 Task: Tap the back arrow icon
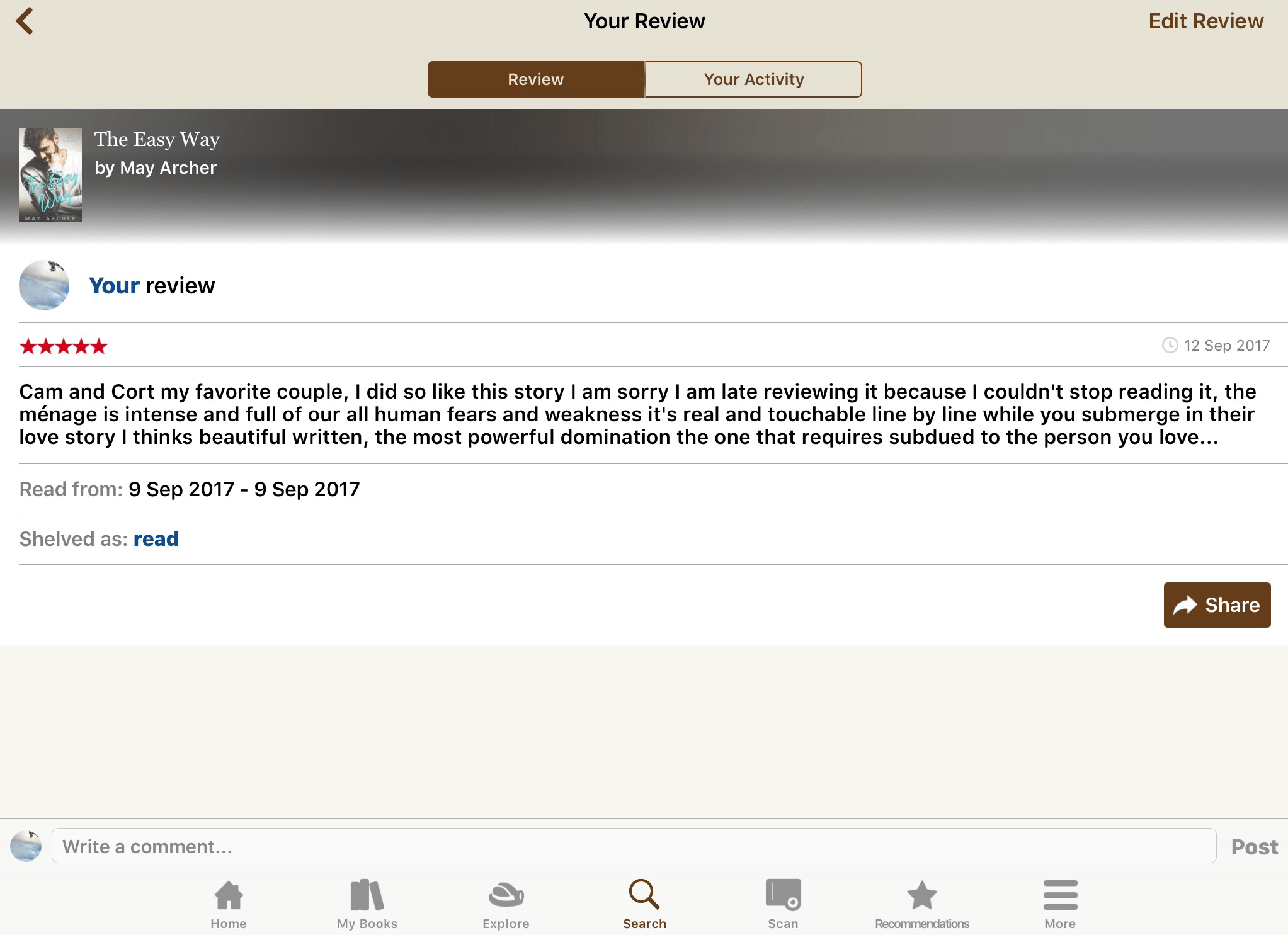click(24, 21)
